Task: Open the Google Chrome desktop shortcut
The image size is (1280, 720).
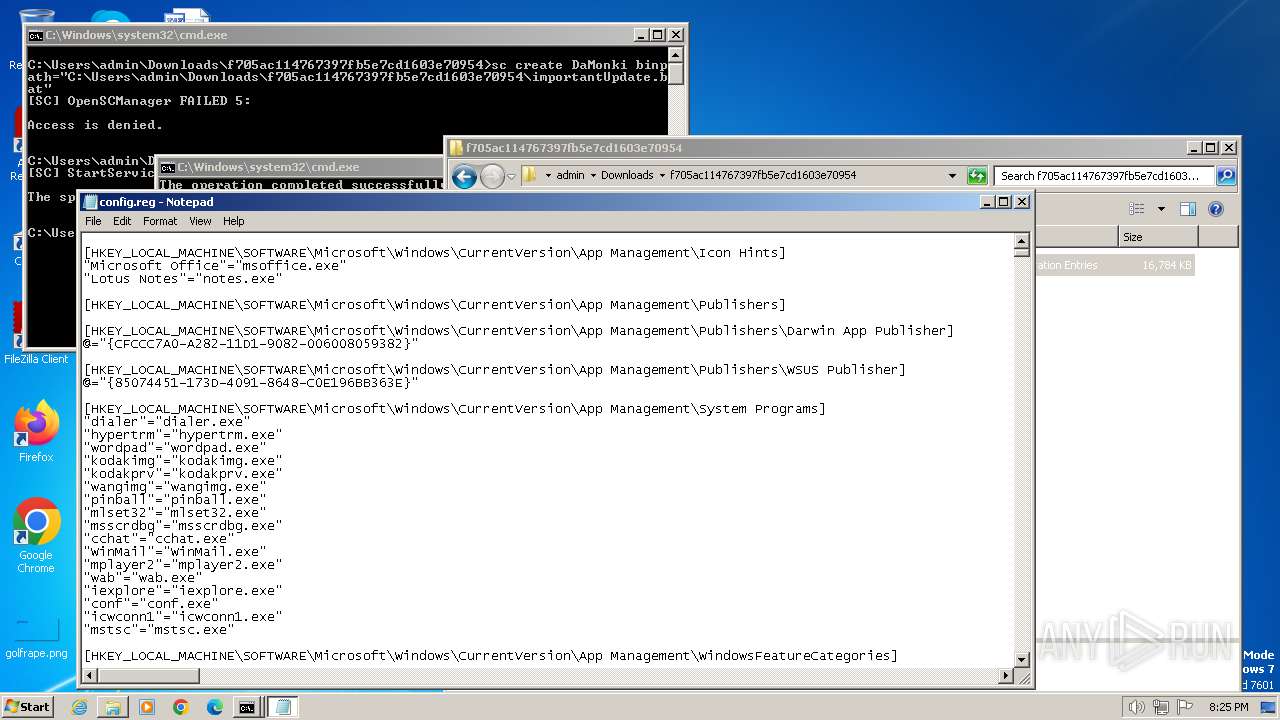Action: pyautogui.click(x=36, y=536)
